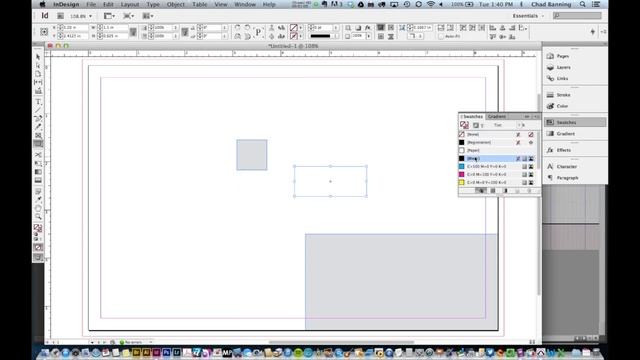The height and width of the screenshot is (360, 640).
Task: Click the small gray square on the page
Action: (x=252, y=155)
